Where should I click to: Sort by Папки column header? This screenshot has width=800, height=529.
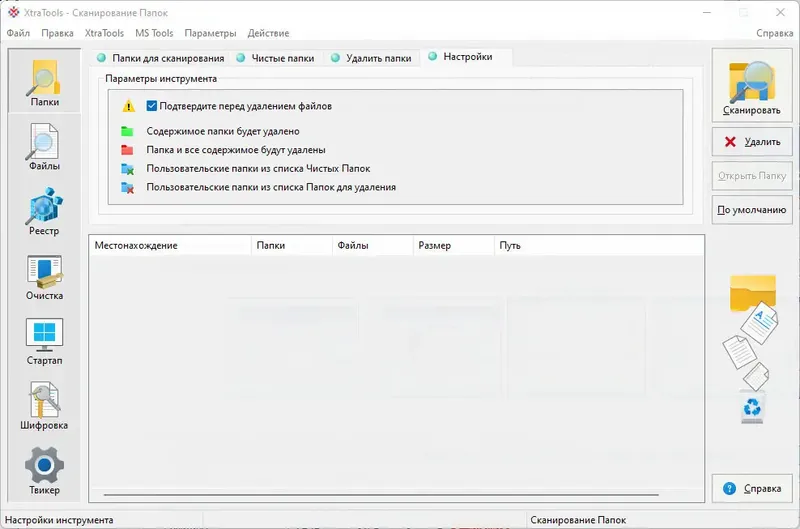(291, 245)
